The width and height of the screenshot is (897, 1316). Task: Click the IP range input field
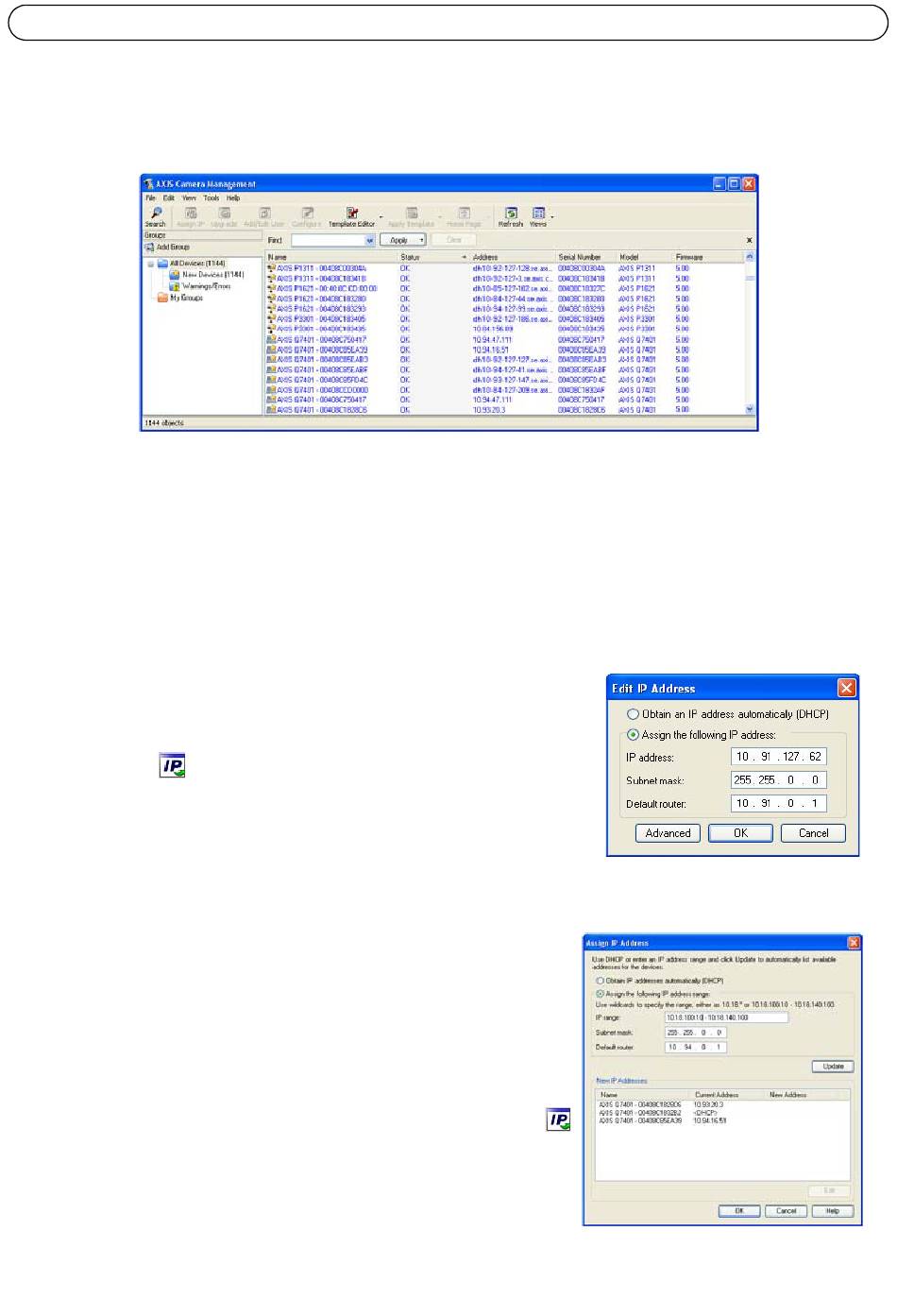726,1017
